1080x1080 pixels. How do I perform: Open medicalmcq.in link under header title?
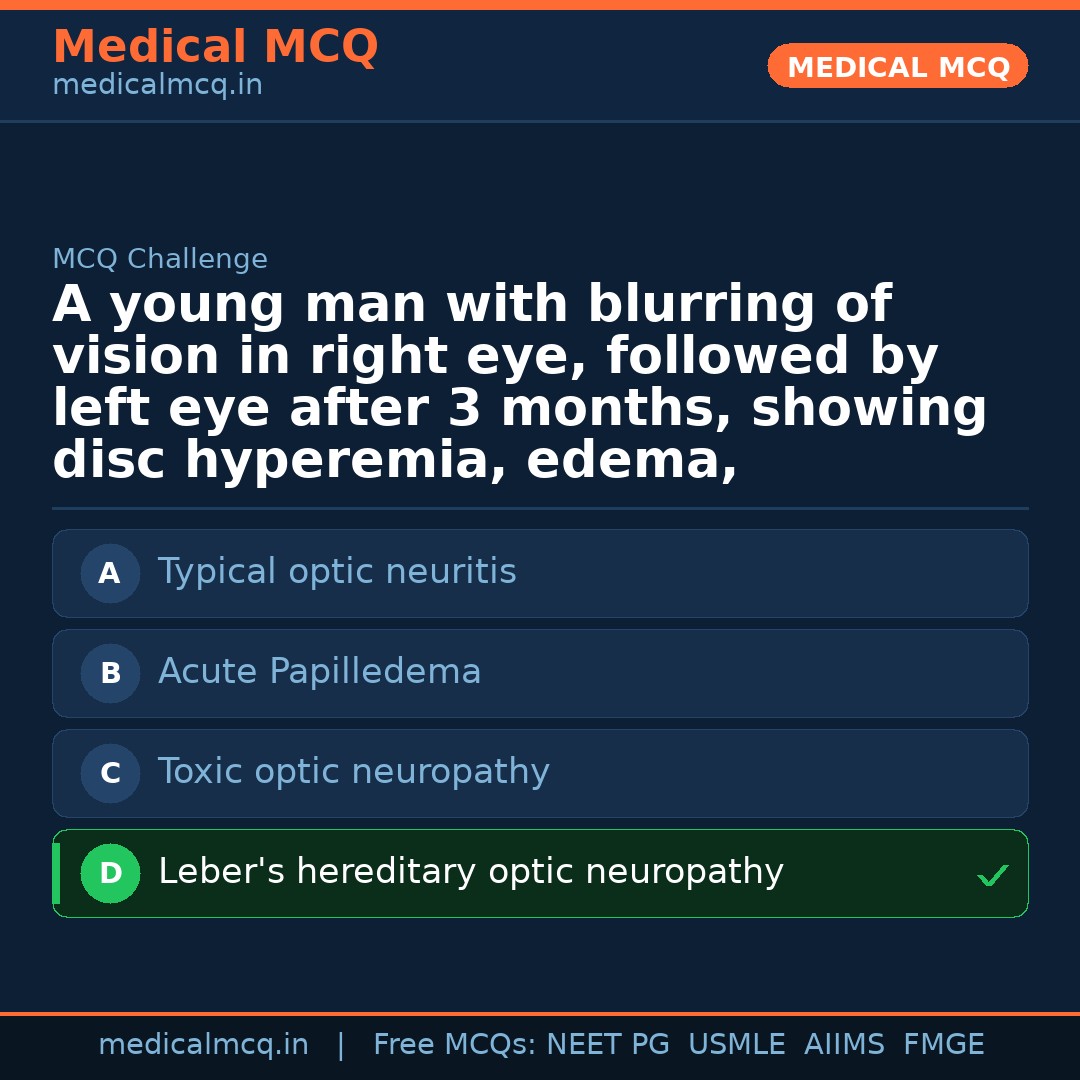(157, 86)
